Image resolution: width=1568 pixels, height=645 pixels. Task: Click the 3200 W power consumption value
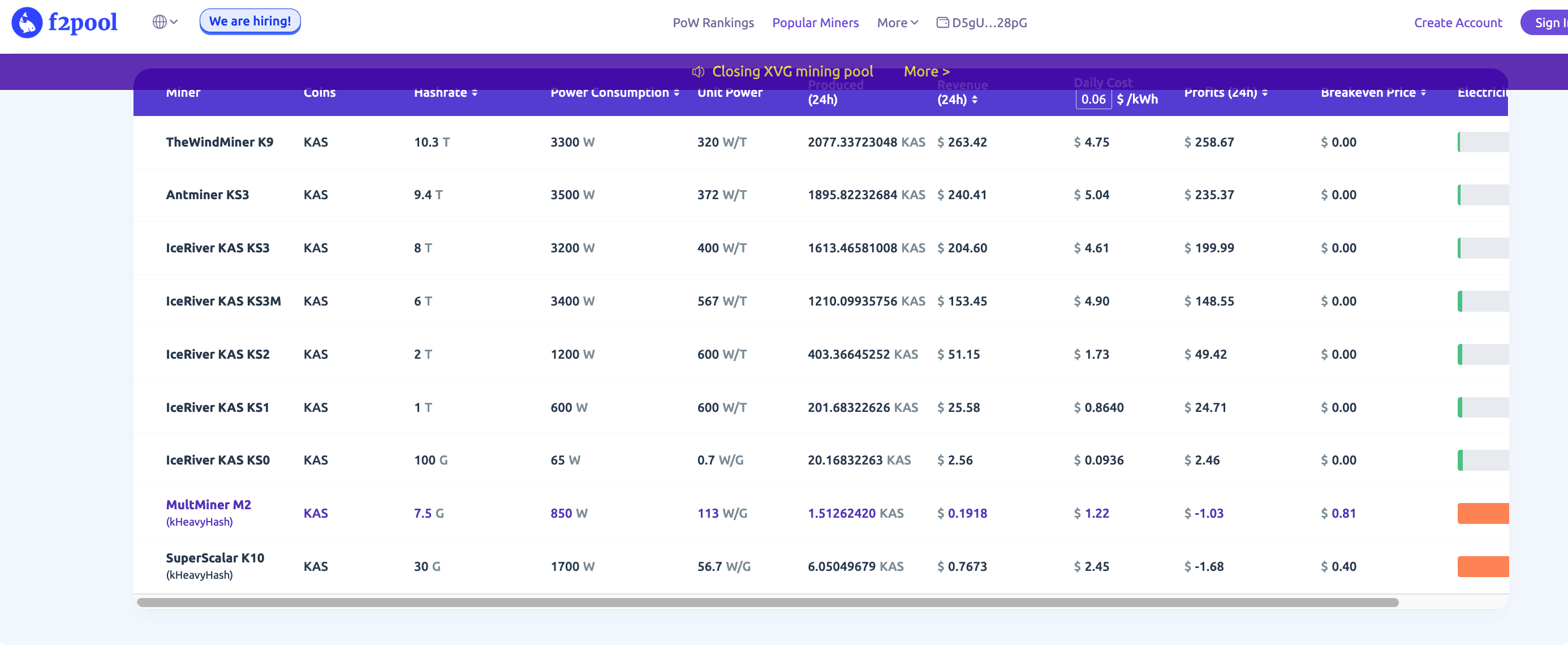[x=572, y=248]
